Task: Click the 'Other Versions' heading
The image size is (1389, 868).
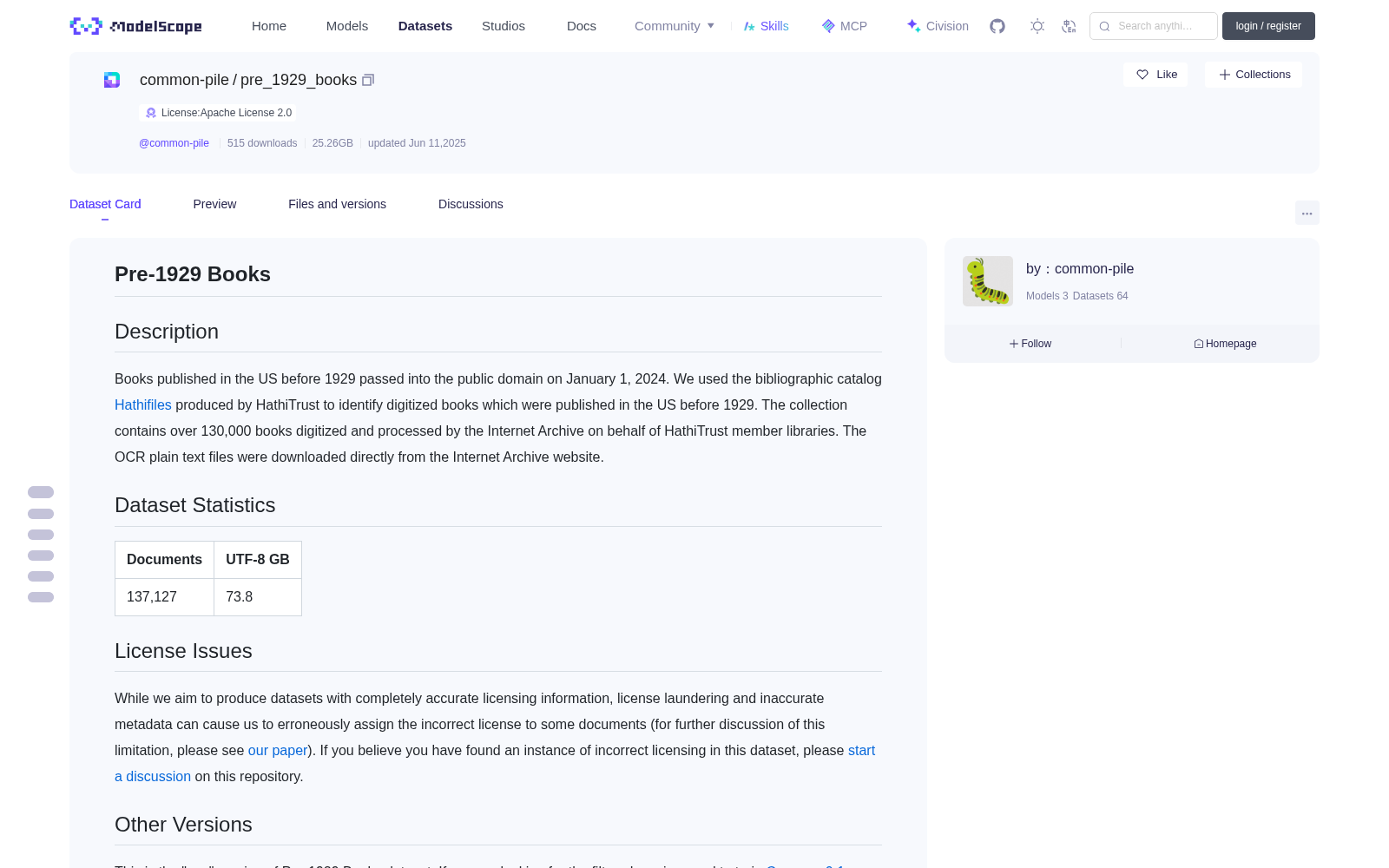Action: 183,825
